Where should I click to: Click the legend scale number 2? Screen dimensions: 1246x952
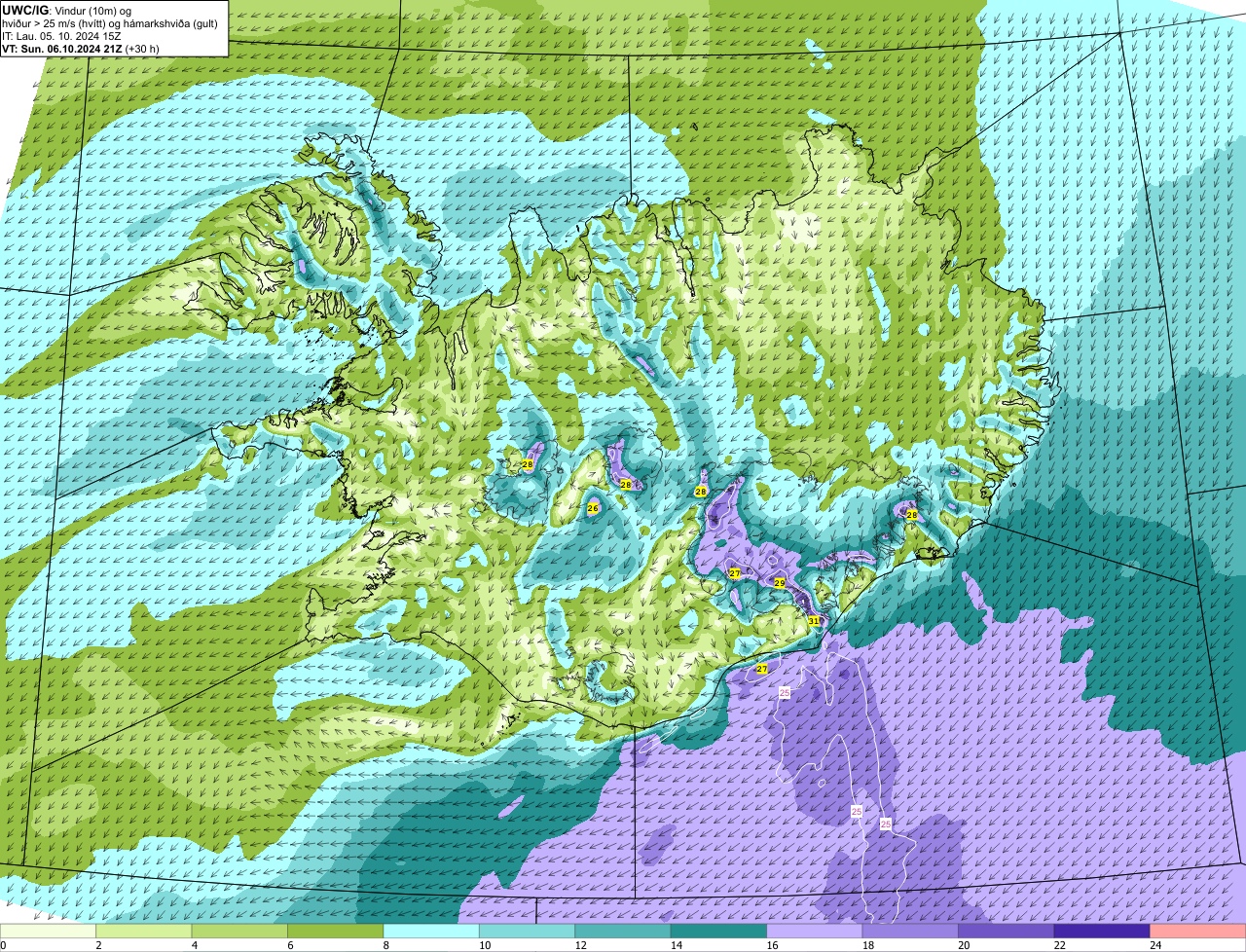click(x=97, y=945)
